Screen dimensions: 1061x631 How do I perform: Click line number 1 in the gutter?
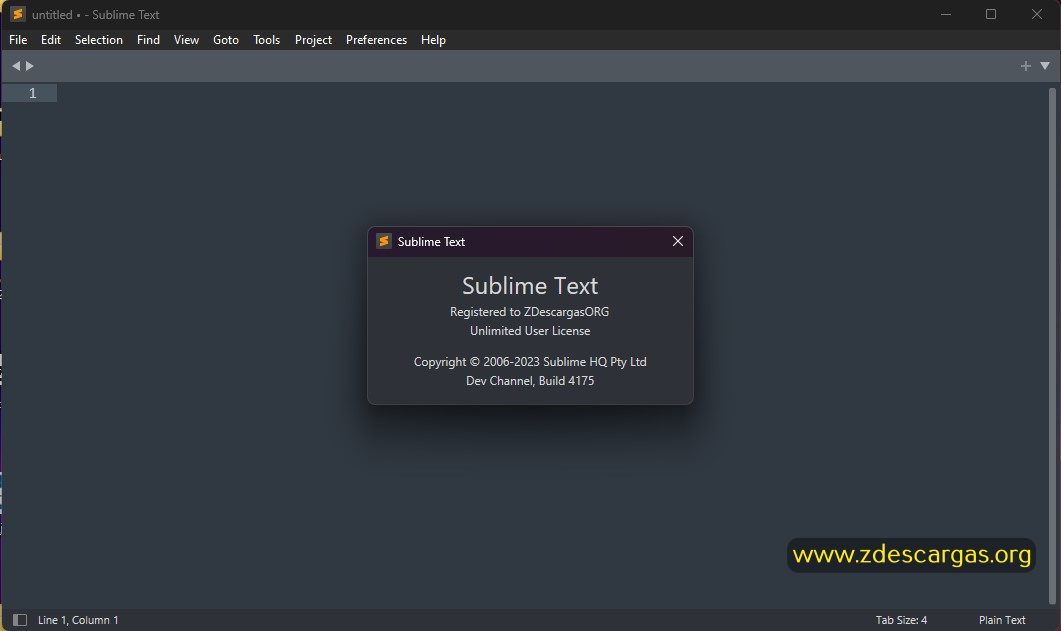coord(32,93)
